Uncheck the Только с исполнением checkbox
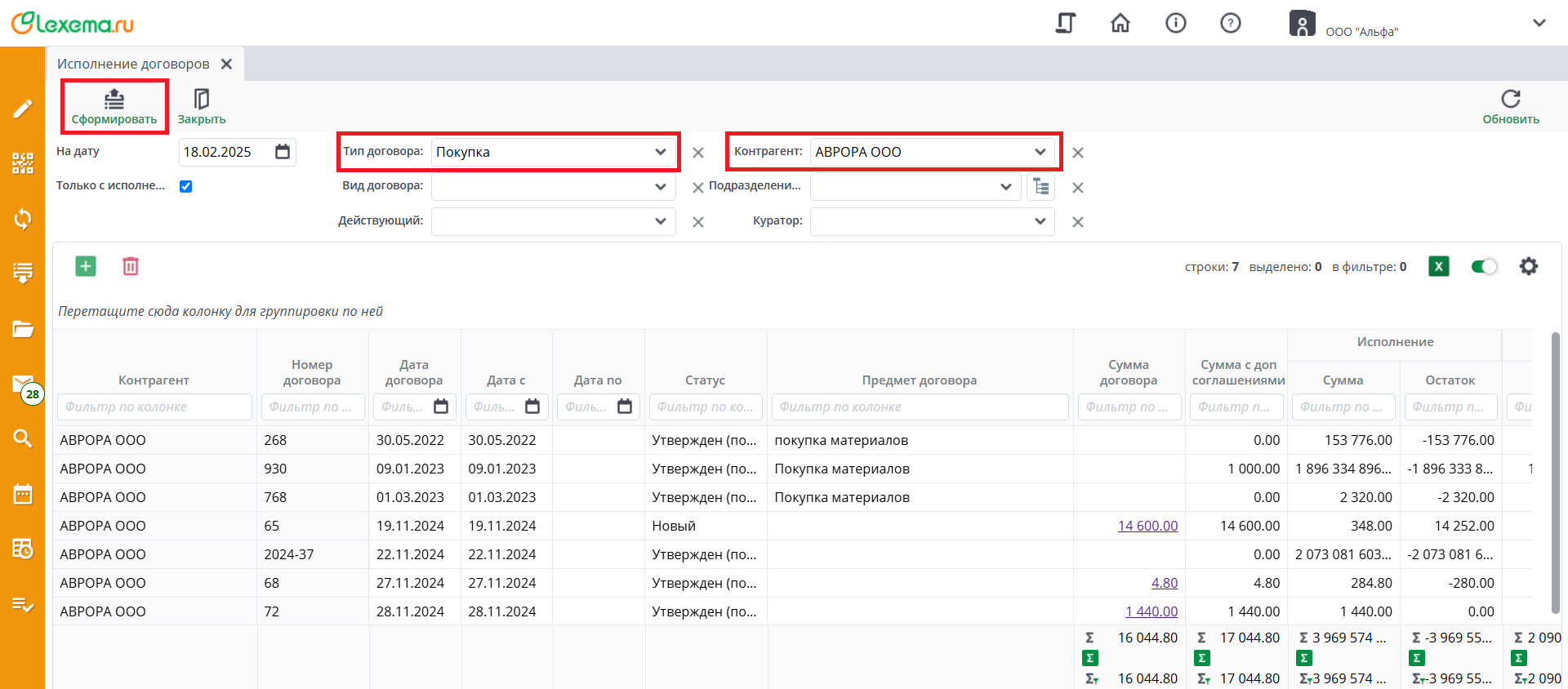The image size is (1568, 689). click(186, 186)
